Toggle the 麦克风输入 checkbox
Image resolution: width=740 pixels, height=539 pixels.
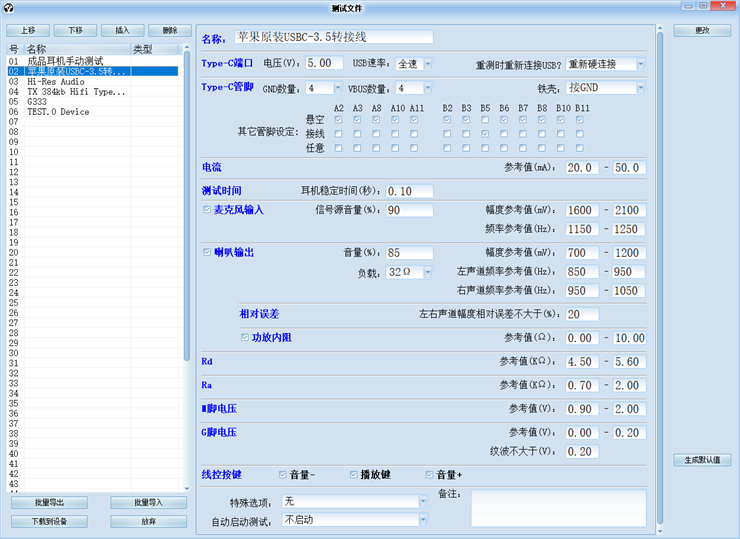pos(207,210)
